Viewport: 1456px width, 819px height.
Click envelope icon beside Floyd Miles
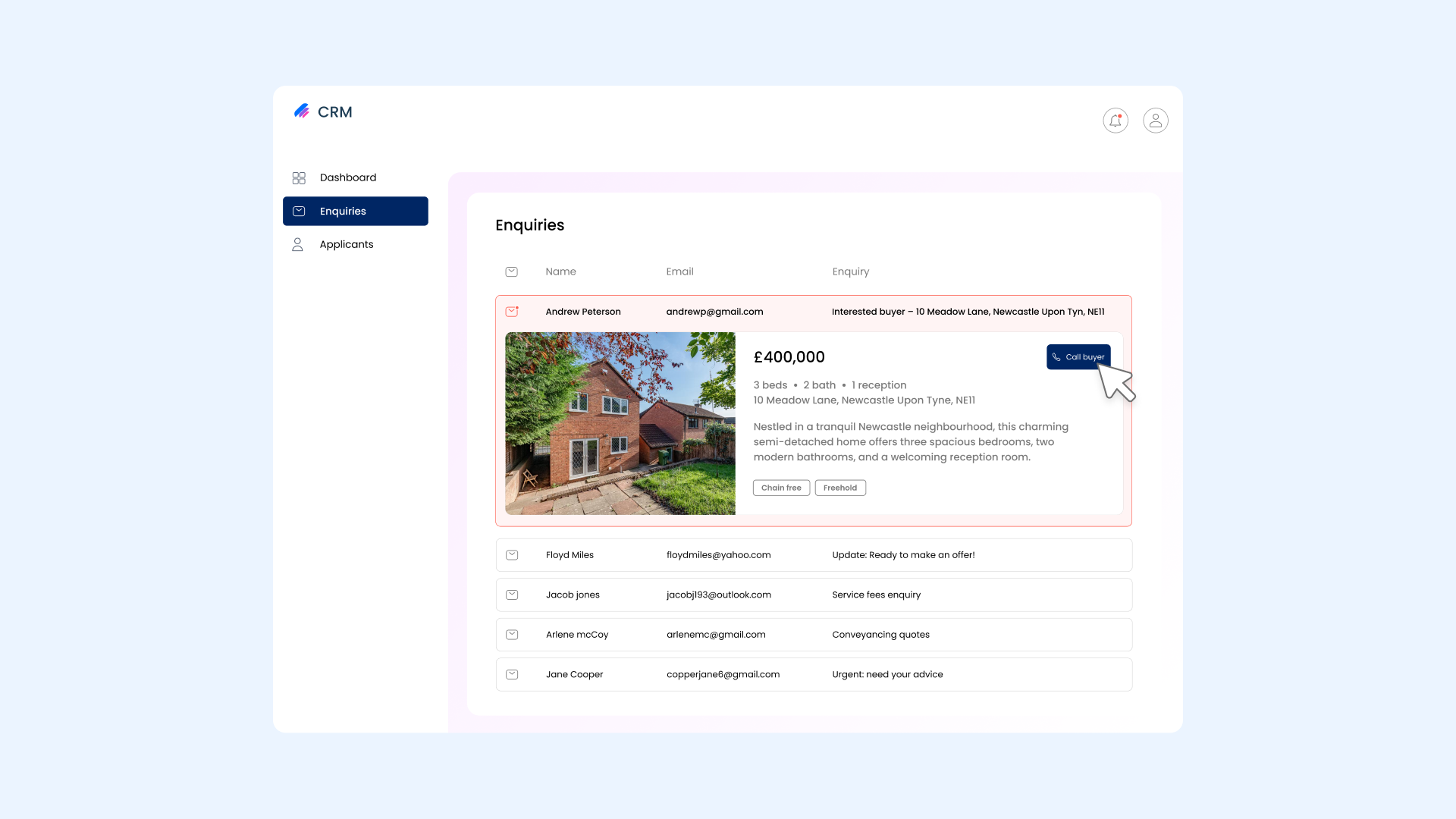(512, 555)
